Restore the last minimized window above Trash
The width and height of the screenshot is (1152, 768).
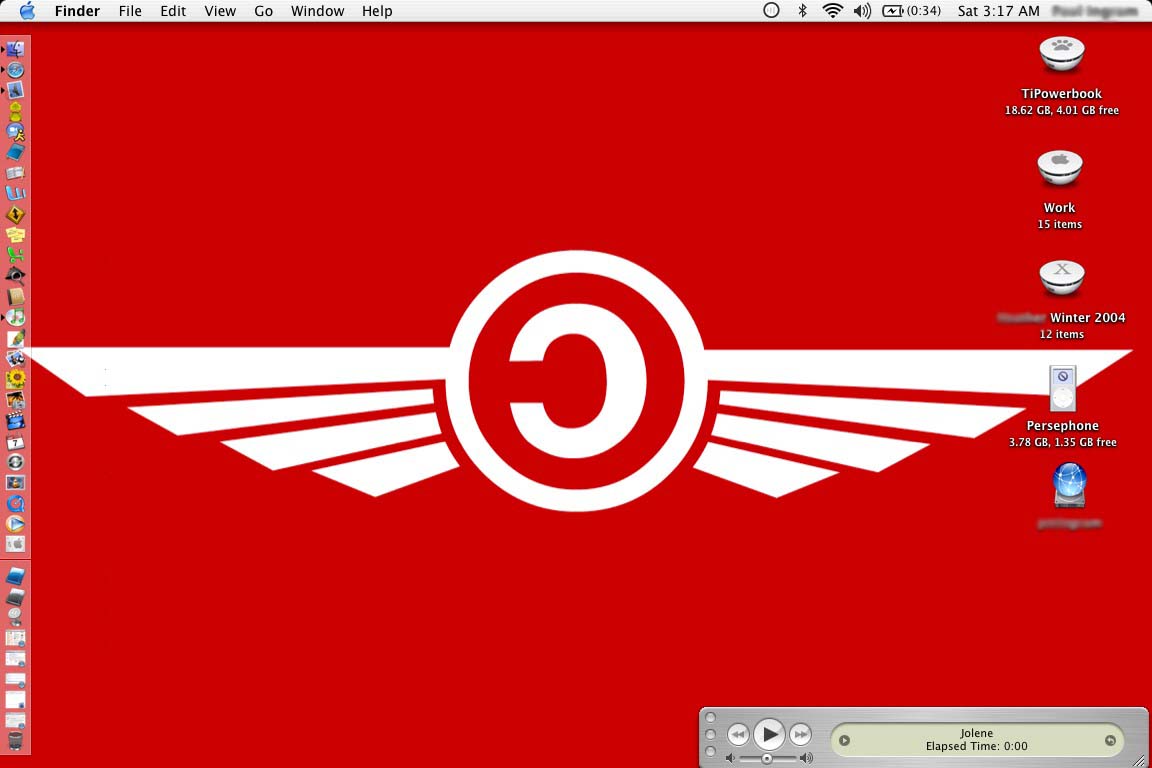tap(15, 720)
